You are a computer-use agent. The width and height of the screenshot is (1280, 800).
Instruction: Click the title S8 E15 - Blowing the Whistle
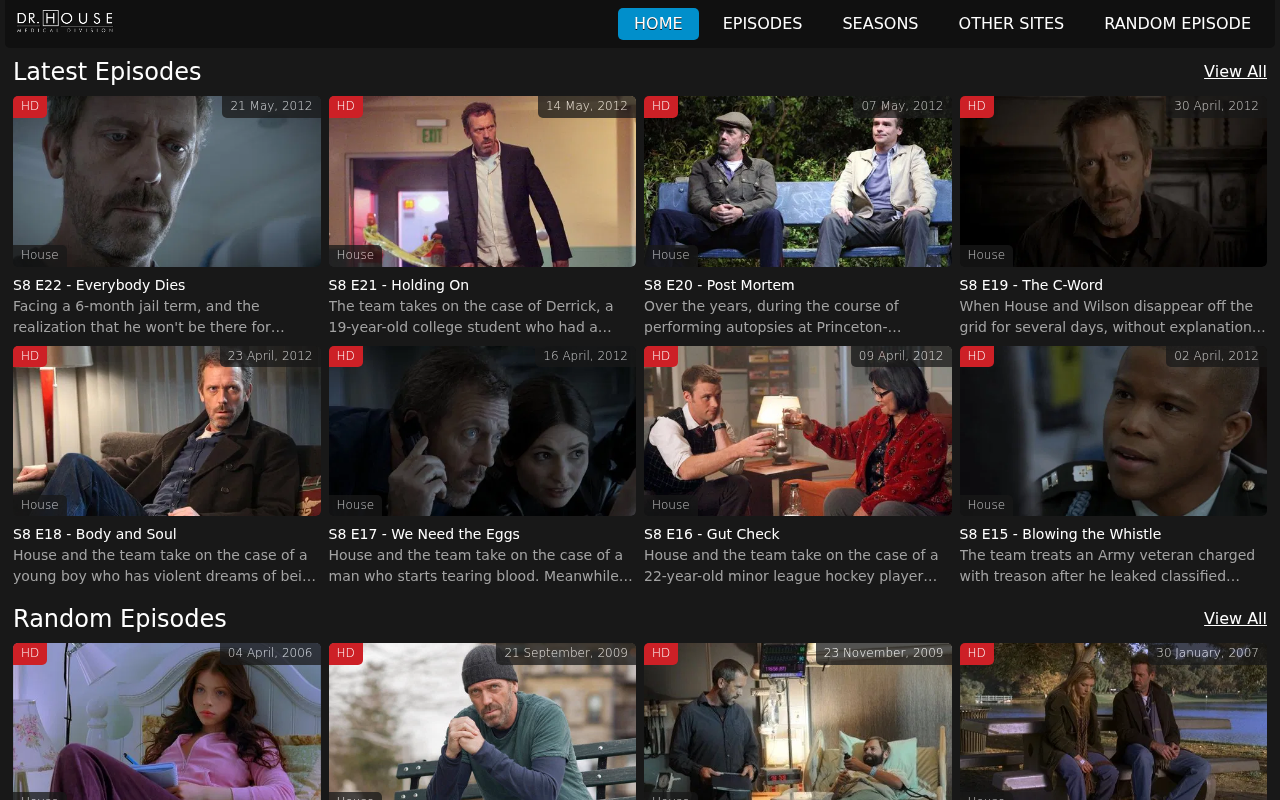click(1060, 534)
